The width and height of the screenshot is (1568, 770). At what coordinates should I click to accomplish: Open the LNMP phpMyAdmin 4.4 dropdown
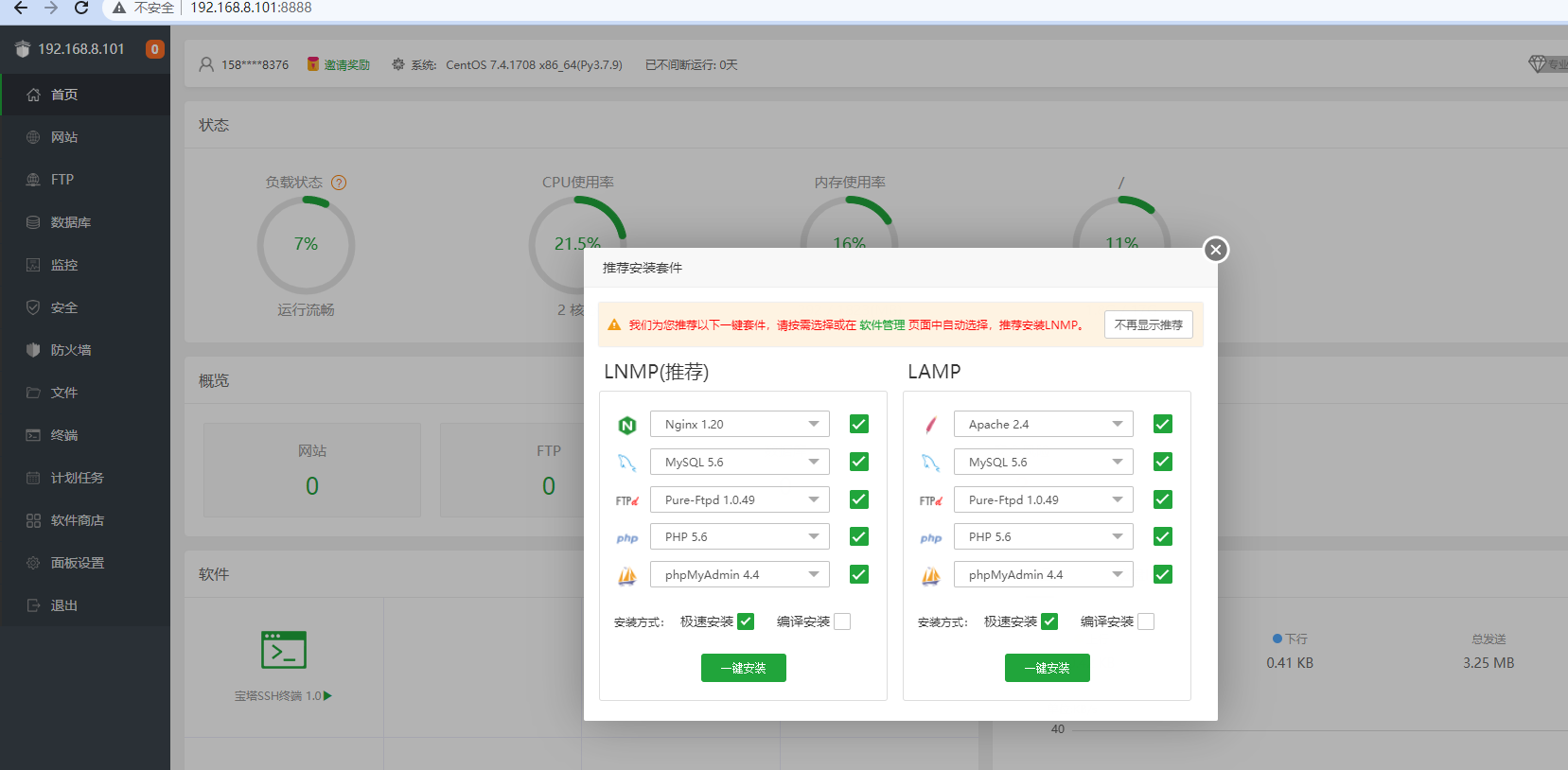click(740, 574)
